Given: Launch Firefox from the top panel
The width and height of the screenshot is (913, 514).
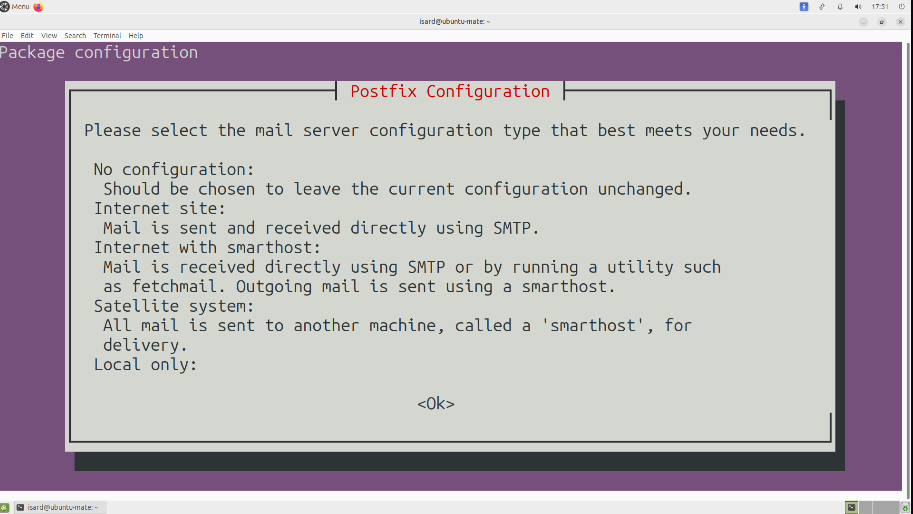Looking at the screenshot, I should (38, 7).
